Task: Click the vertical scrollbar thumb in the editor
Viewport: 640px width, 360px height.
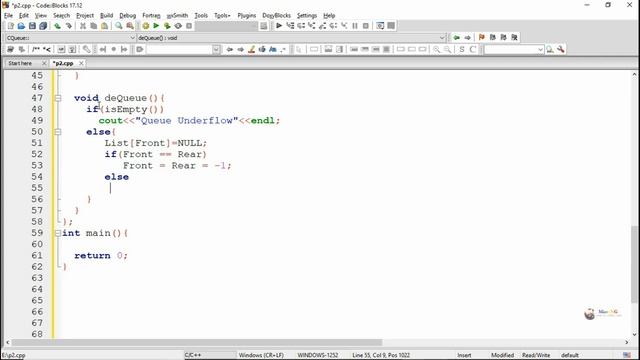Action: pos(634,264)
